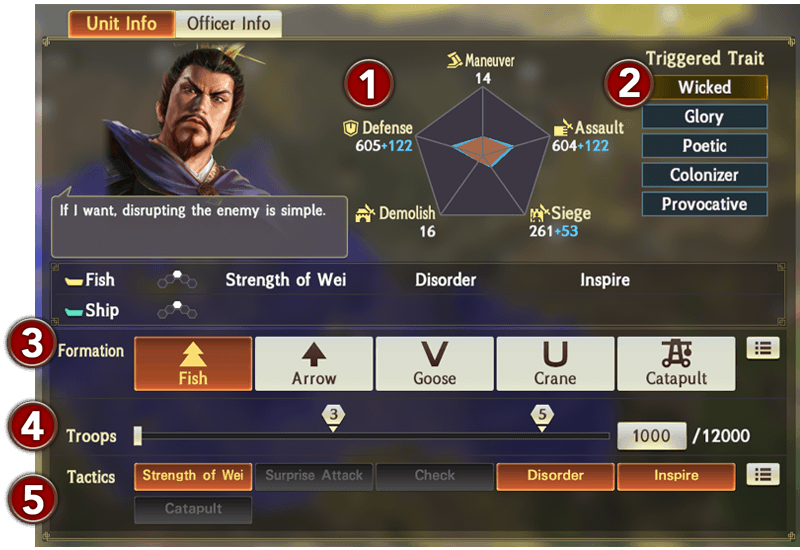
Task: Click the officer portrait
Action: coord(186,120)
